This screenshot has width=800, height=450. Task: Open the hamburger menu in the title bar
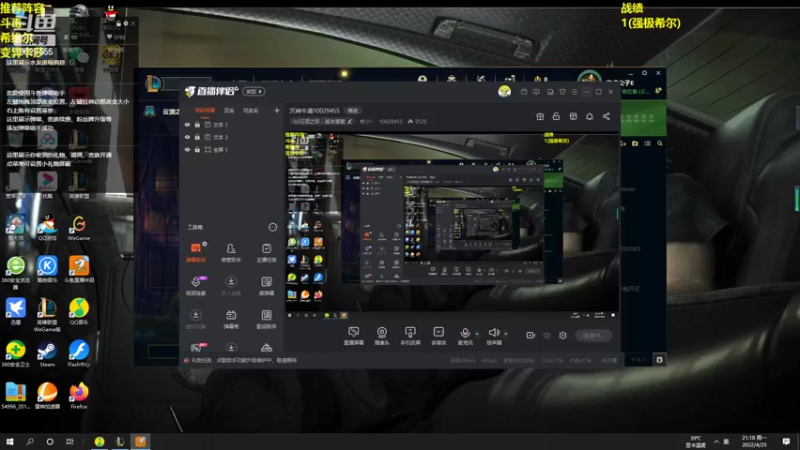pos(574,92)
